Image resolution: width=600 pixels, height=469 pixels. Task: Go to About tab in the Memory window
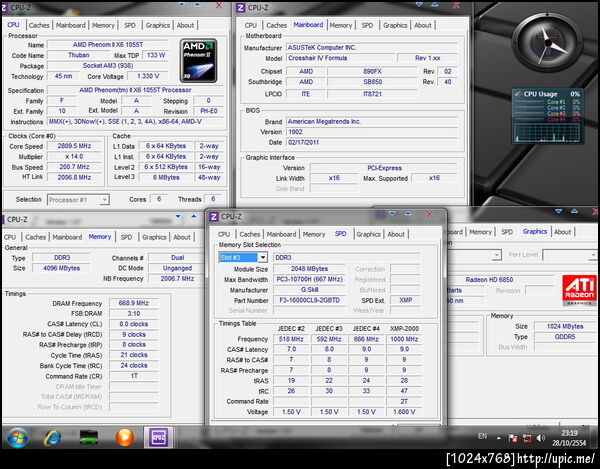[x=182, y=237]
